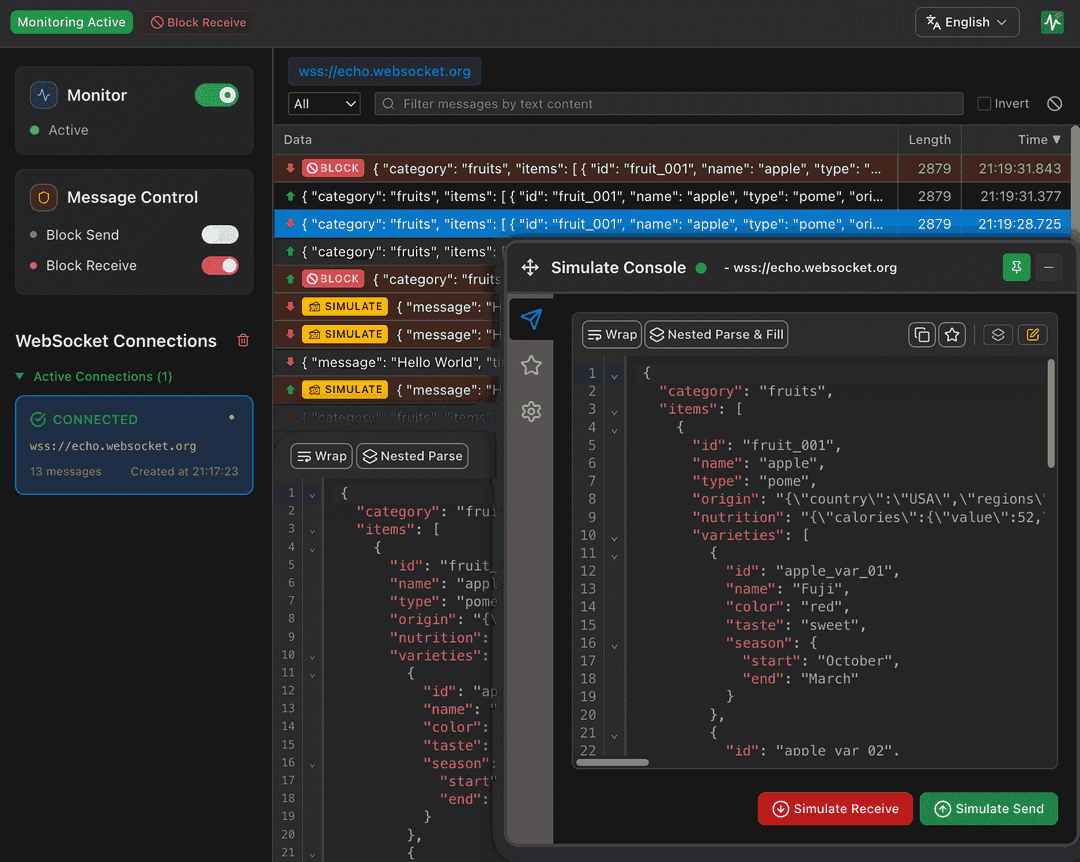
Task: Toggle the Monitor switch off
Action: click(217, 95)
